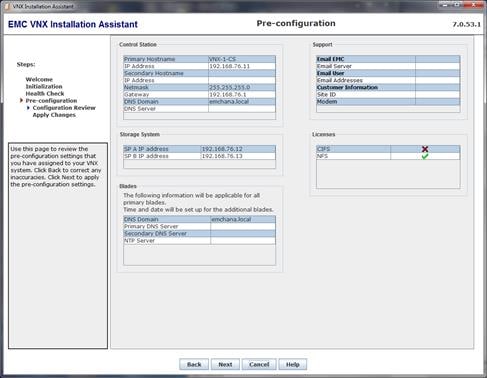
Task: Click the Email Addresses row
Action: [388, 80]
